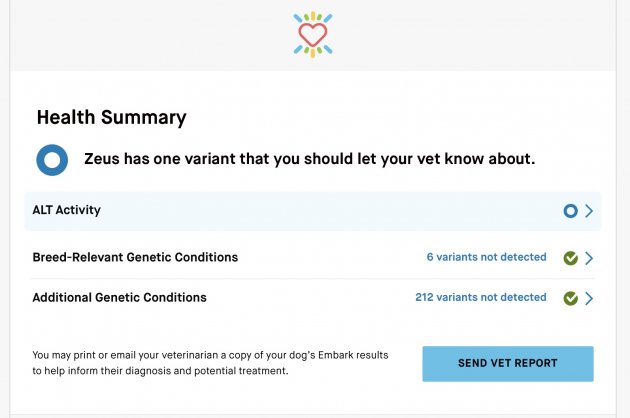
Task: Click the small blue ring in ALT Activity row
Action: coord(570,211)
